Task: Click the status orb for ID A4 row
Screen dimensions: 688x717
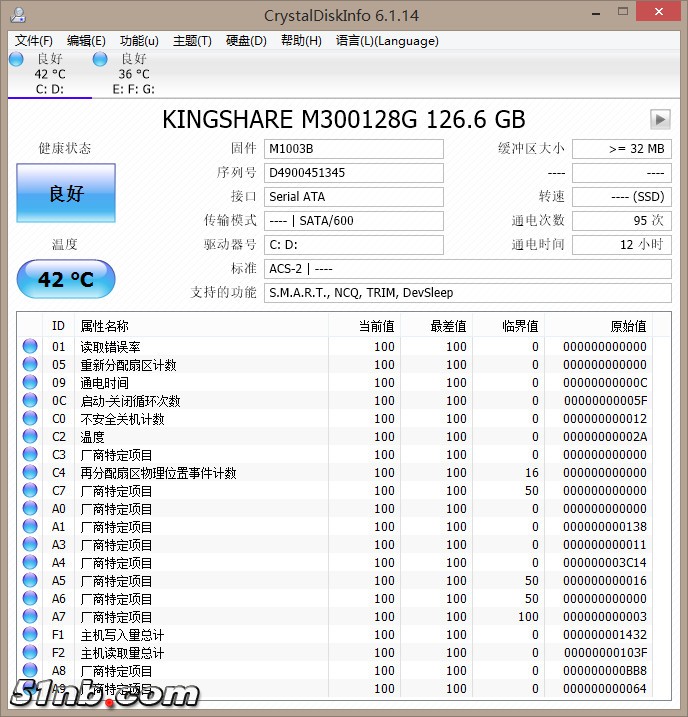Action: coord(30,562)
